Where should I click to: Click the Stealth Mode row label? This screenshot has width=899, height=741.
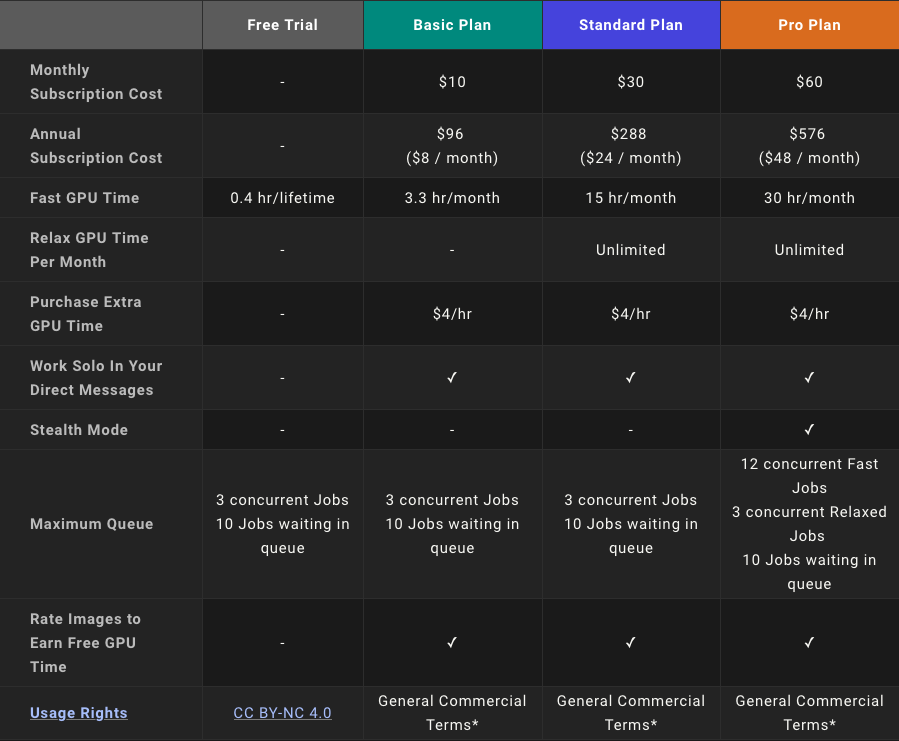79,430
